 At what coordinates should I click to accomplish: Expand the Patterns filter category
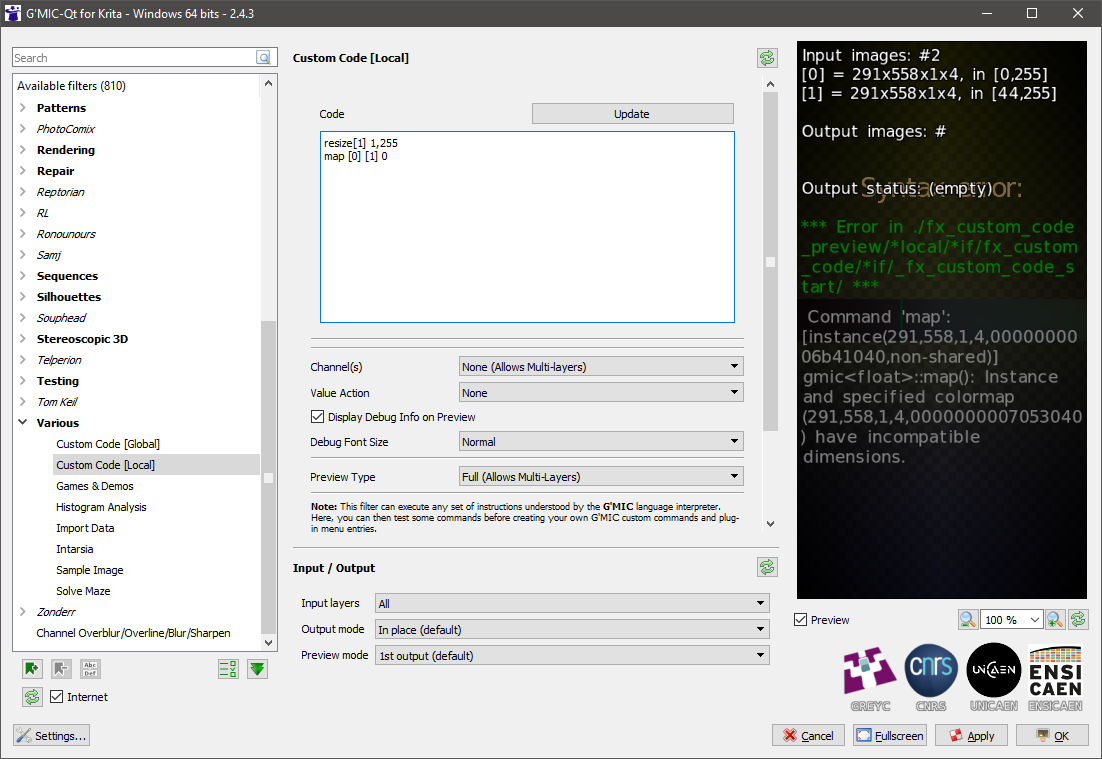pos(22,108)
